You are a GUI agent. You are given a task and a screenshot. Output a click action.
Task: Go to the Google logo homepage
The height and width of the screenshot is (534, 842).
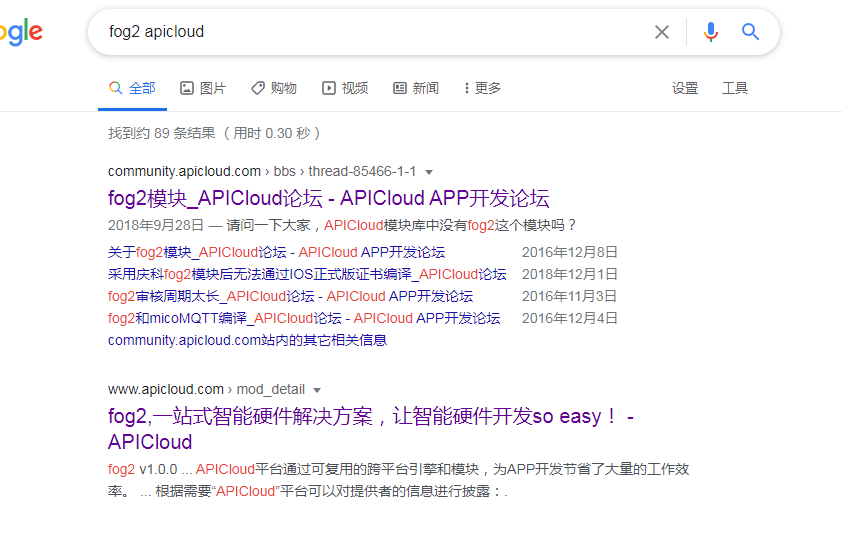(x=21, y=32)
